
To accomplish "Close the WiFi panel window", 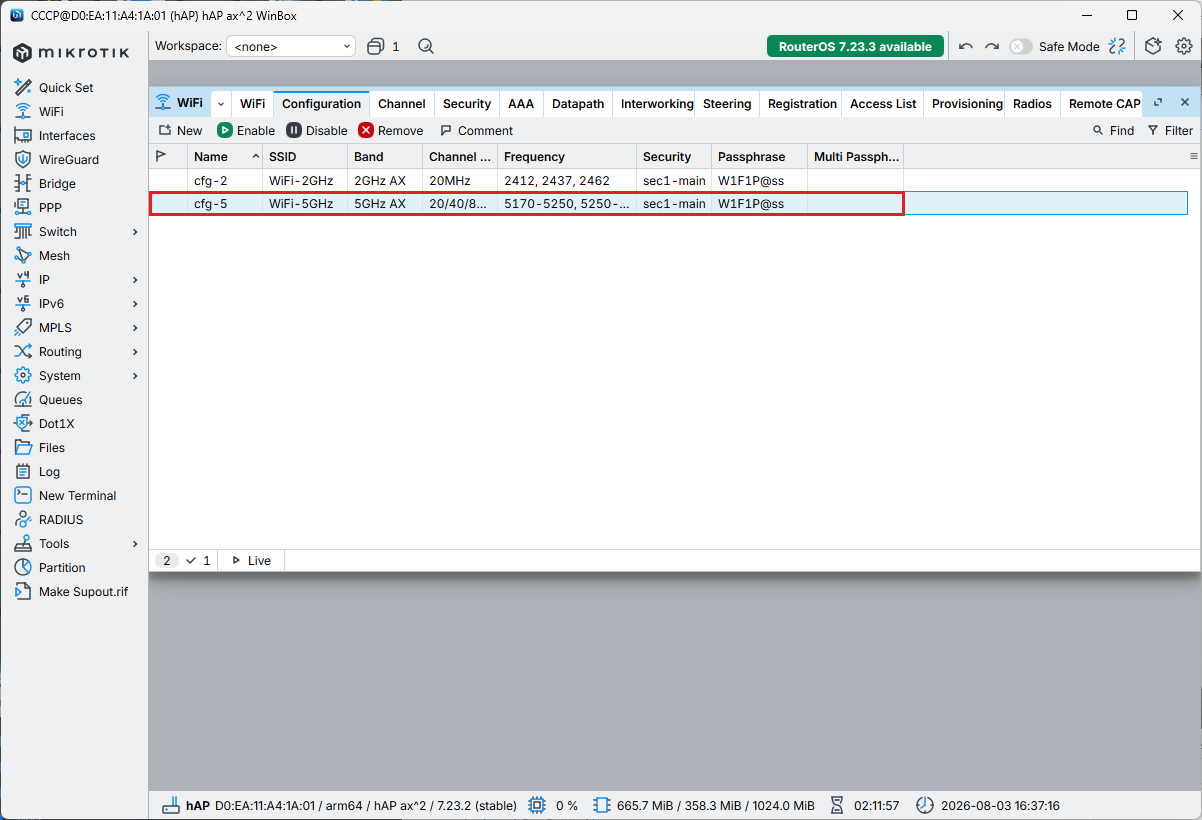I will [1185, 102].
